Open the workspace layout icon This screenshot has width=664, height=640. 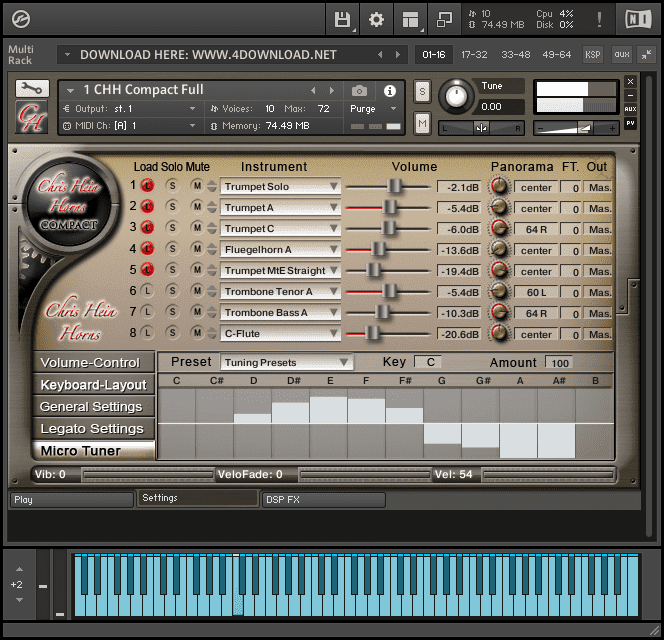tap(410, 19)
